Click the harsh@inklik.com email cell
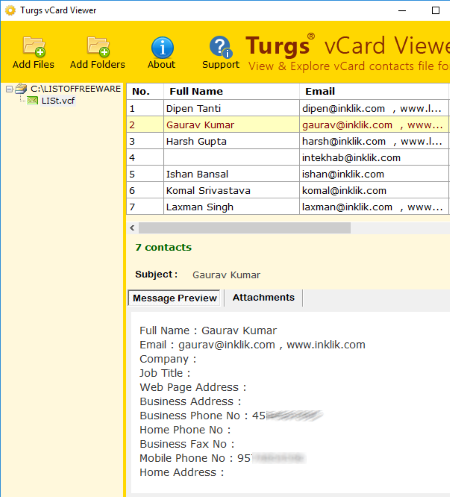 pyautogui.click(x=374, y=141)
